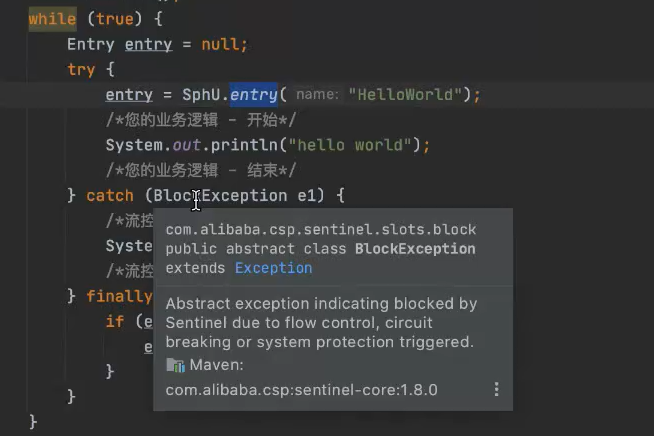Click the 'out' field in System.out.println
The width and height of the screenshot is (654, 436).
pyautogui.click(x=186, y=145)
